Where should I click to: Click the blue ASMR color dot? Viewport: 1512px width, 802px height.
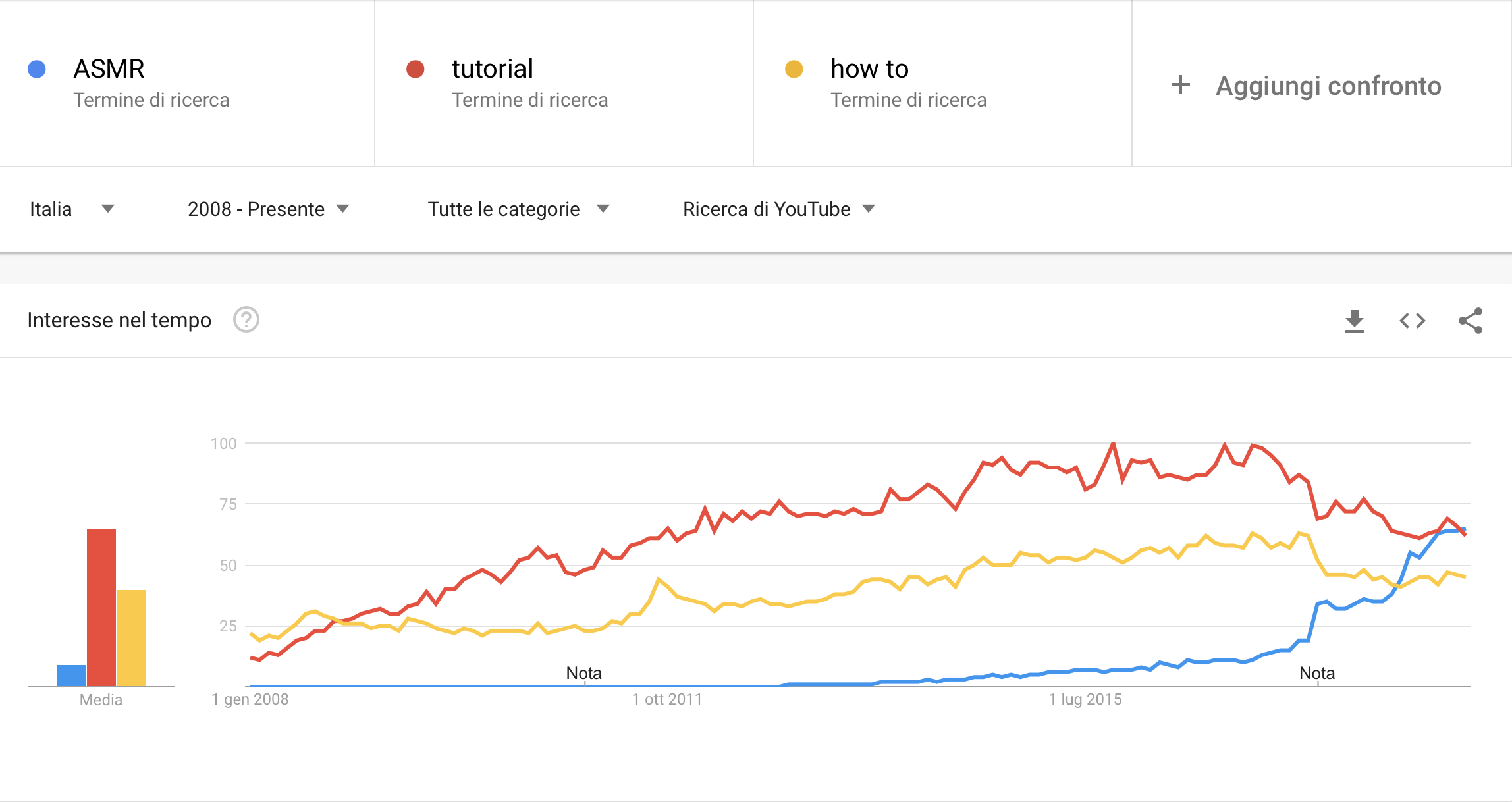tap(37, 69)
